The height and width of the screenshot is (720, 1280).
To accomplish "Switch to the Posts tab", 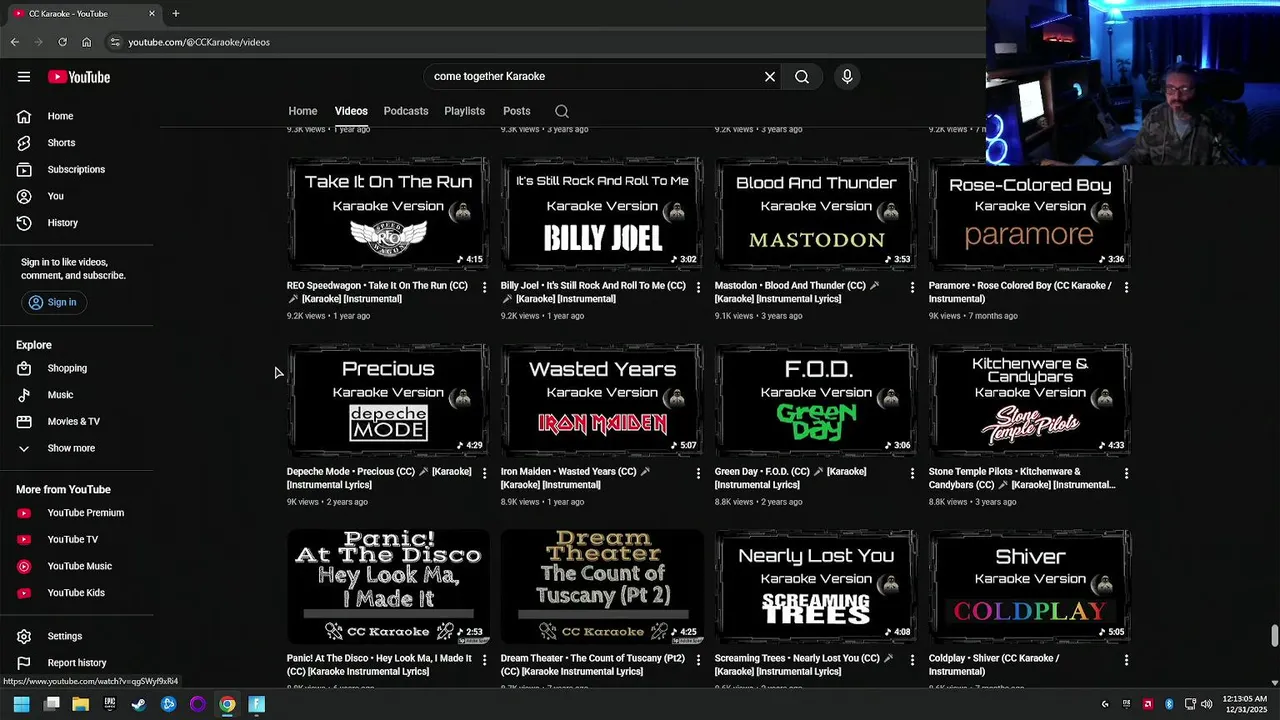I will point(517,111).
